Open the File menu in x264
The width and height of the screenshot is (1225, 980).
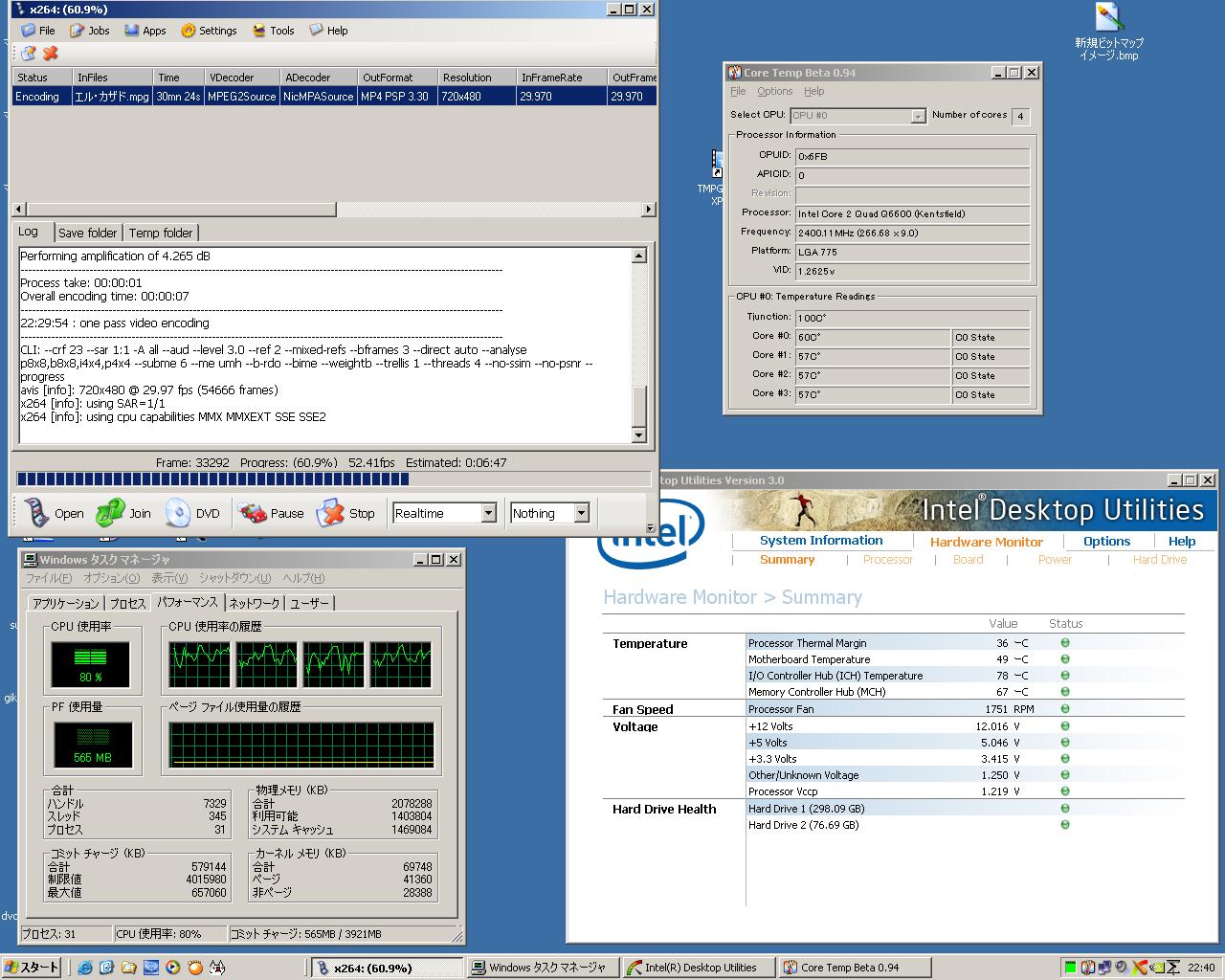click(x=38, y=31)
